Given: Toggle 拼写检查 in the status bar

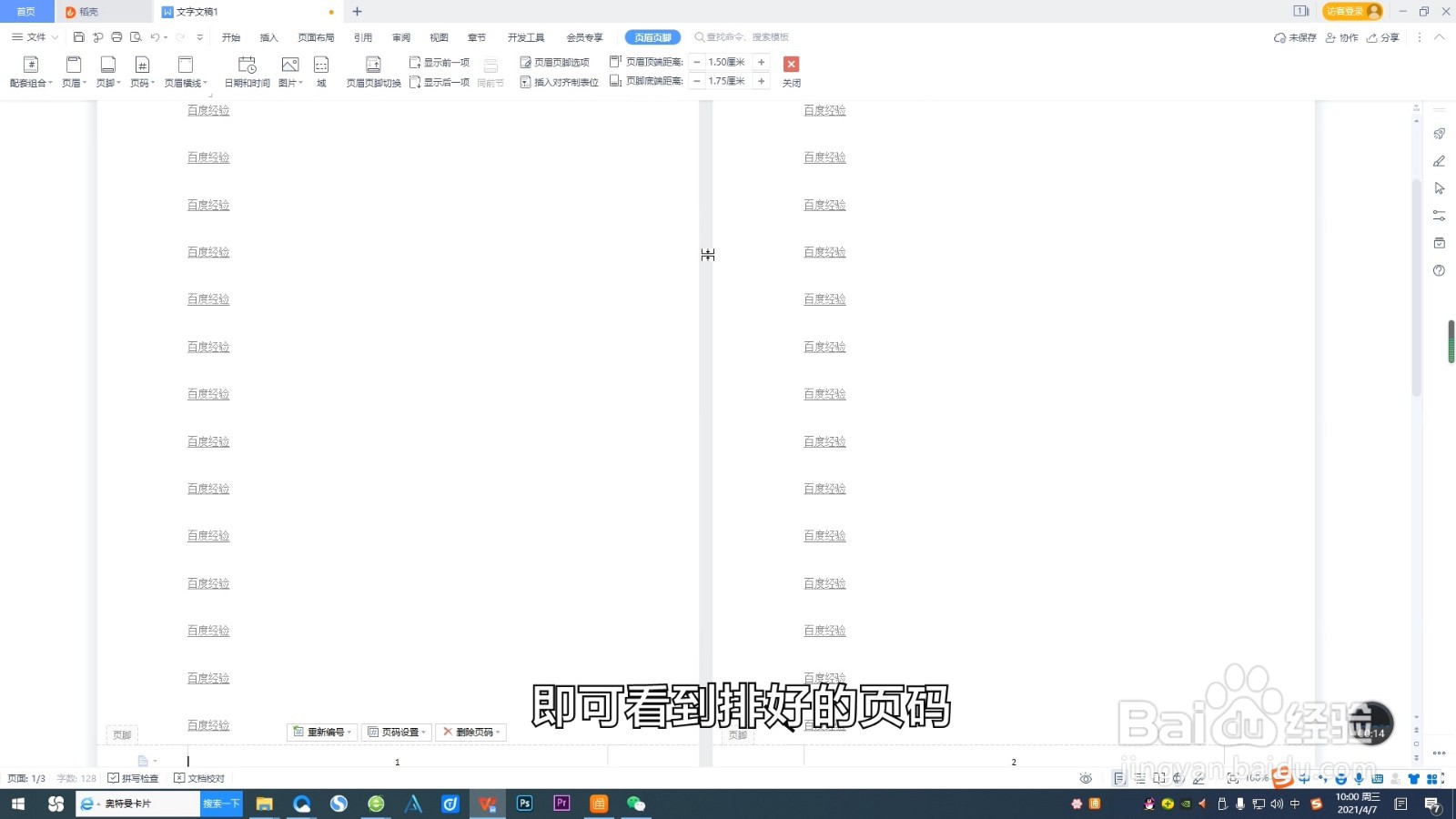Looking at the screenshot, I should point(133,778).
